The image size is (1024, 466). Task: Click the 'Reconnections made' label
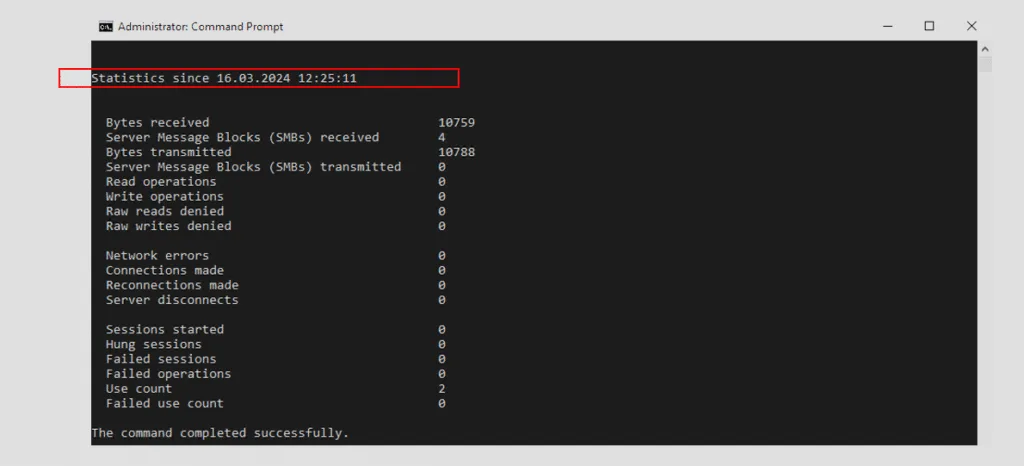point(172,285)
